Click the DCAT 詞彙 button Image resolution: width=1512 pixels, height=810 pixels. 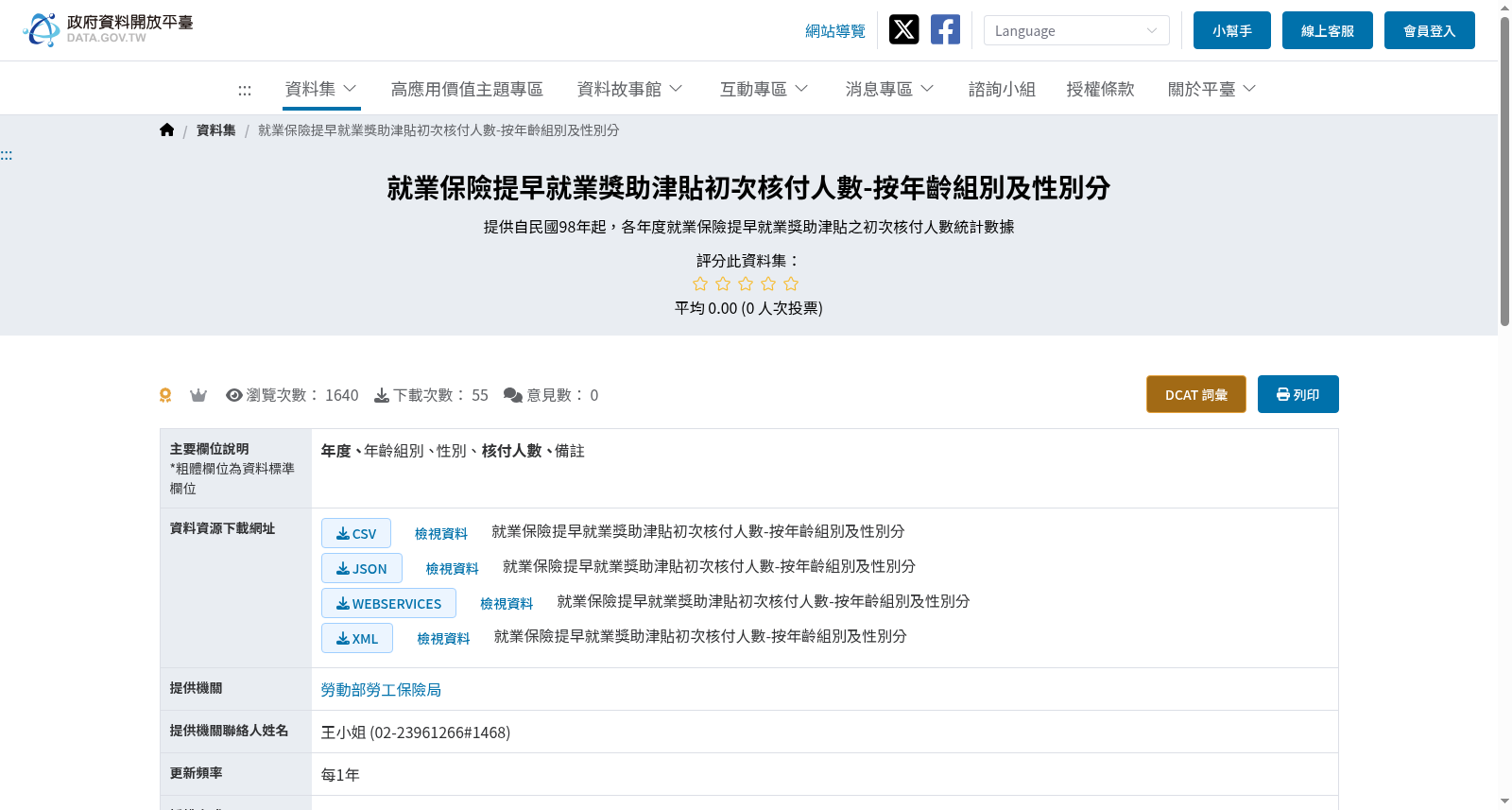(x=1196, y=394)
